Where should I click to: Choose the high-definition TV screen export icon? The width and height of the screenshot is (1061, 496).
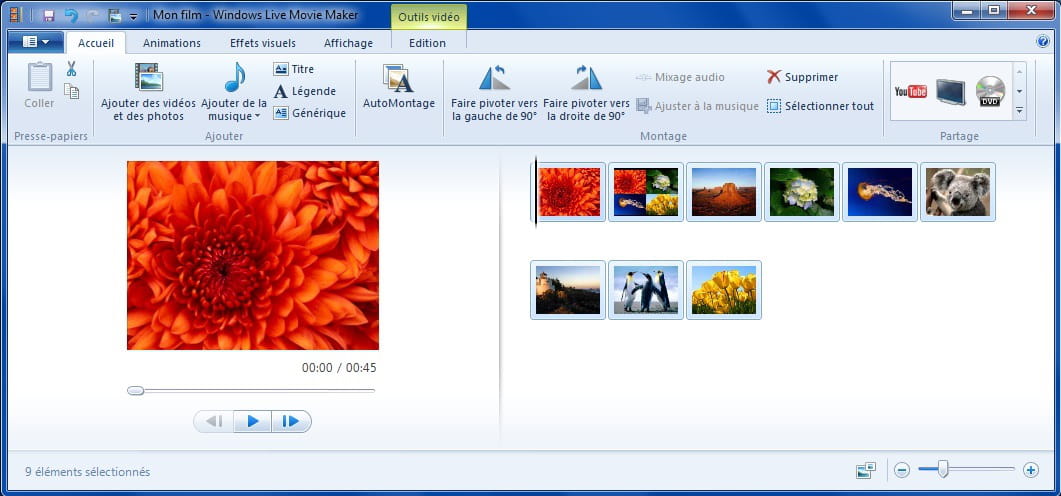point(950,91)
